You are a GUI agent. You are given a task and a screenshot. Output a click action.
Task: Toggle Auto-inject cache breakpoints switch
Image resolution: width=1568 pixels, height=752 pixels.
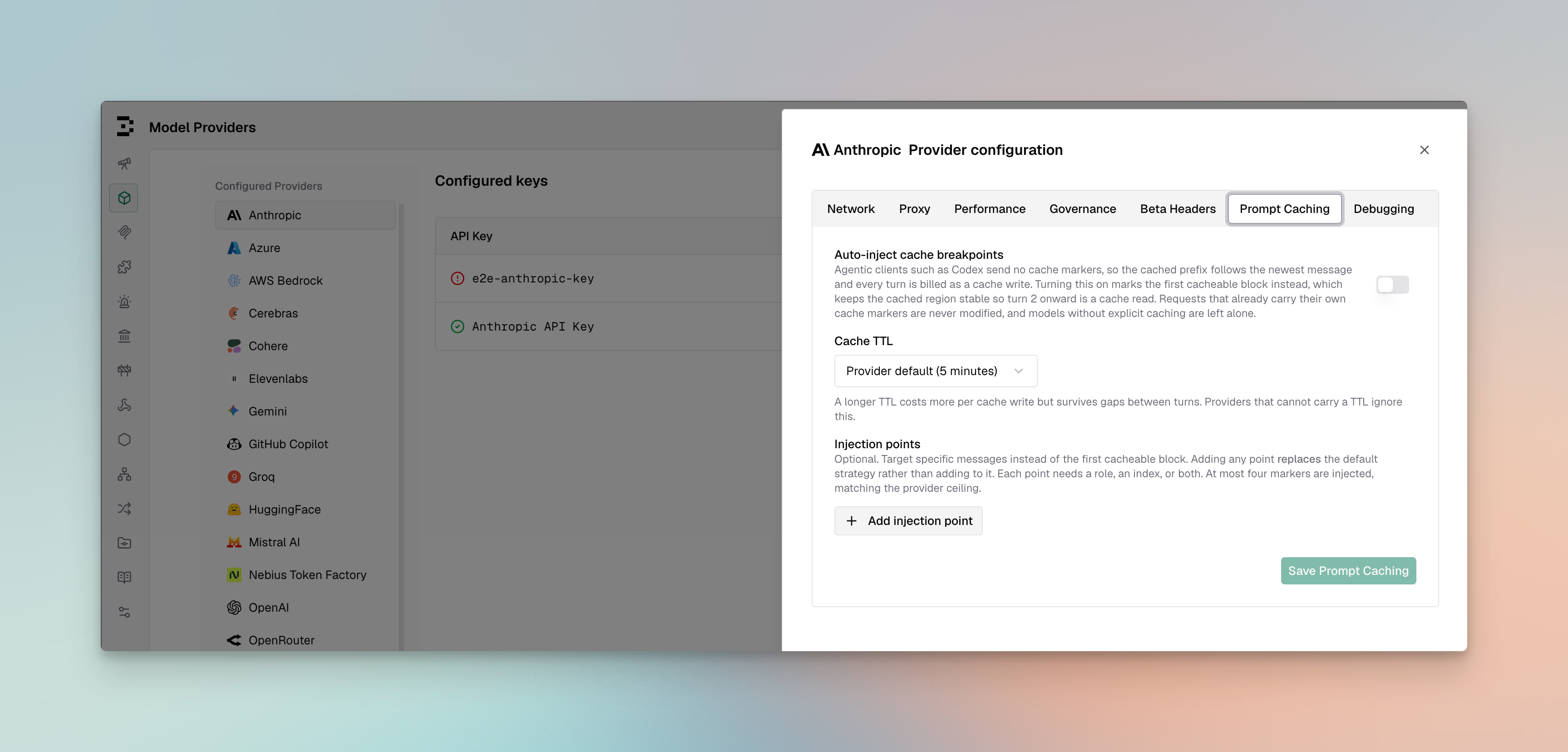tap(1392, 284)
